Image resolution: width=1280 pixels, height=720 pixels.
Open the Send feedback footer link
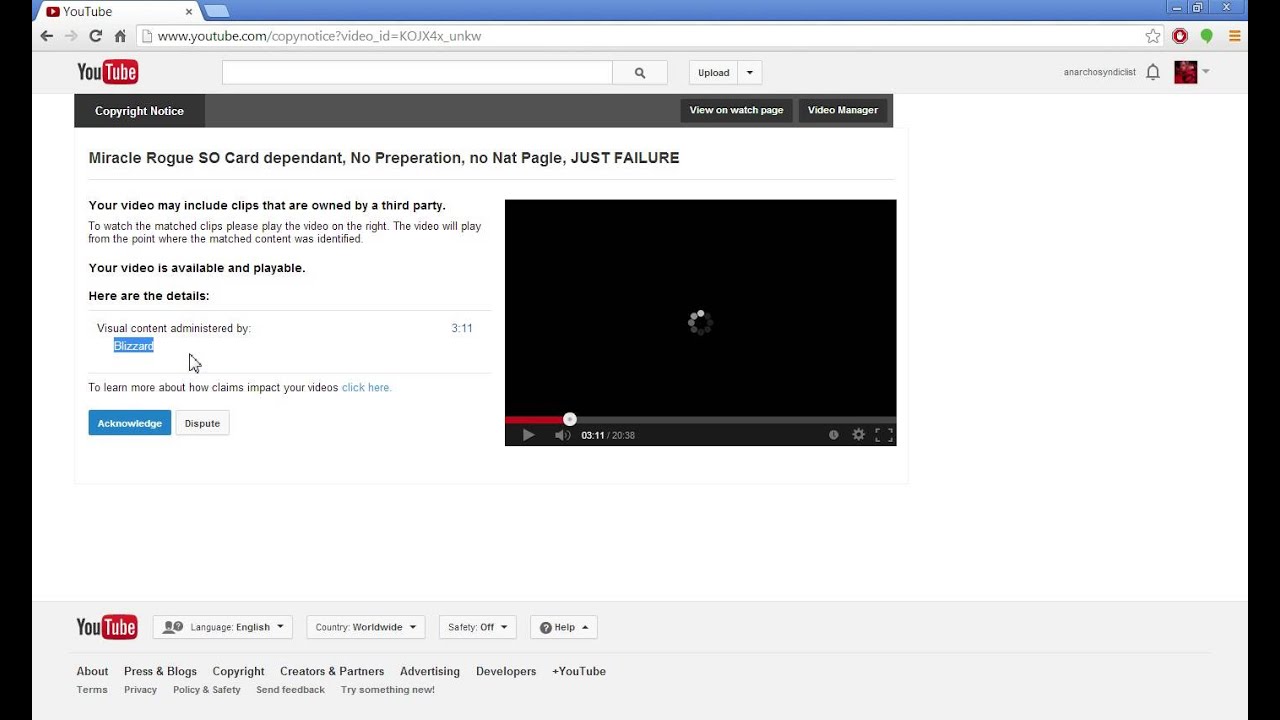[290, 690]
